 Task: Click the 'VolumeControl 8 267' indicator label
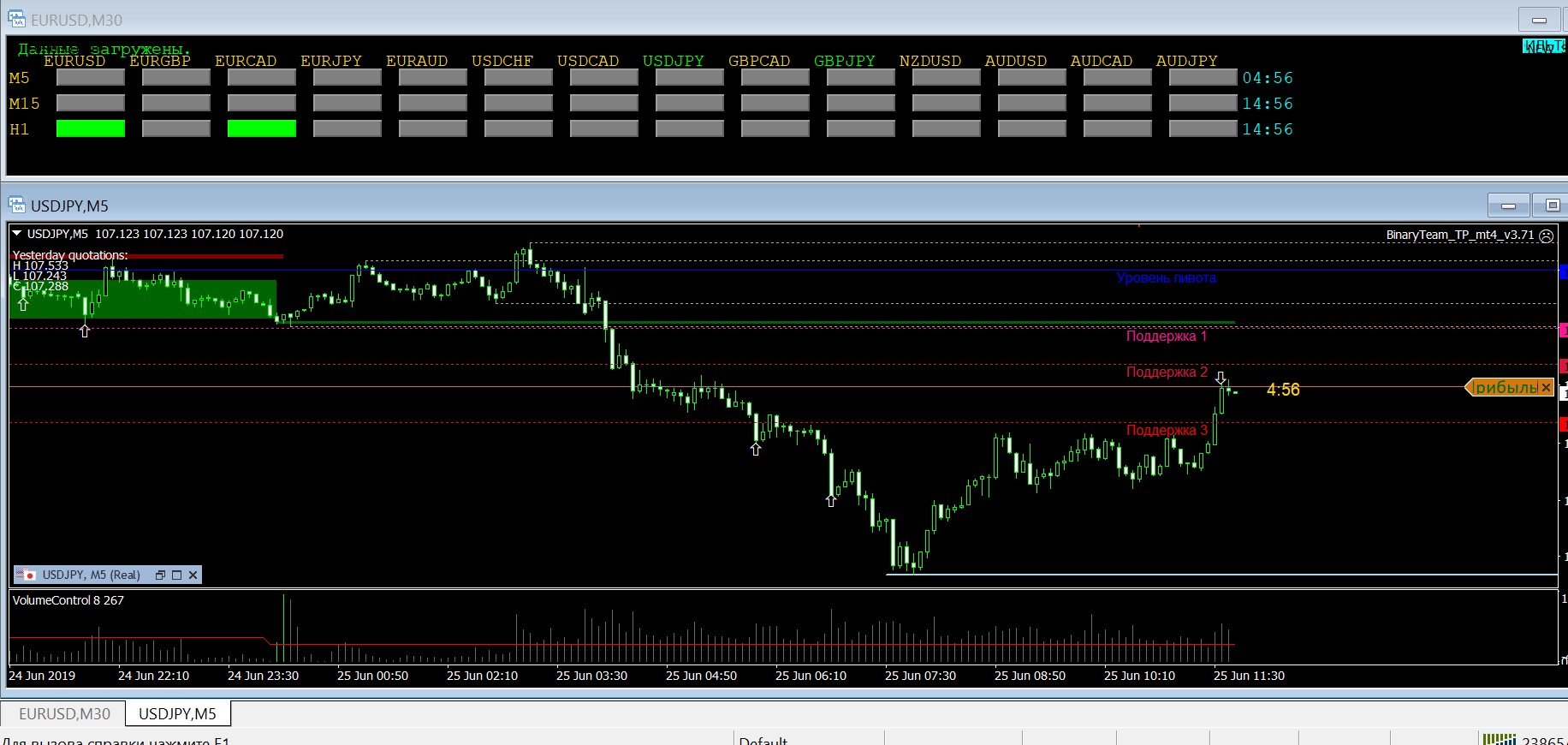pyautogui.click(x=68, y=600)
